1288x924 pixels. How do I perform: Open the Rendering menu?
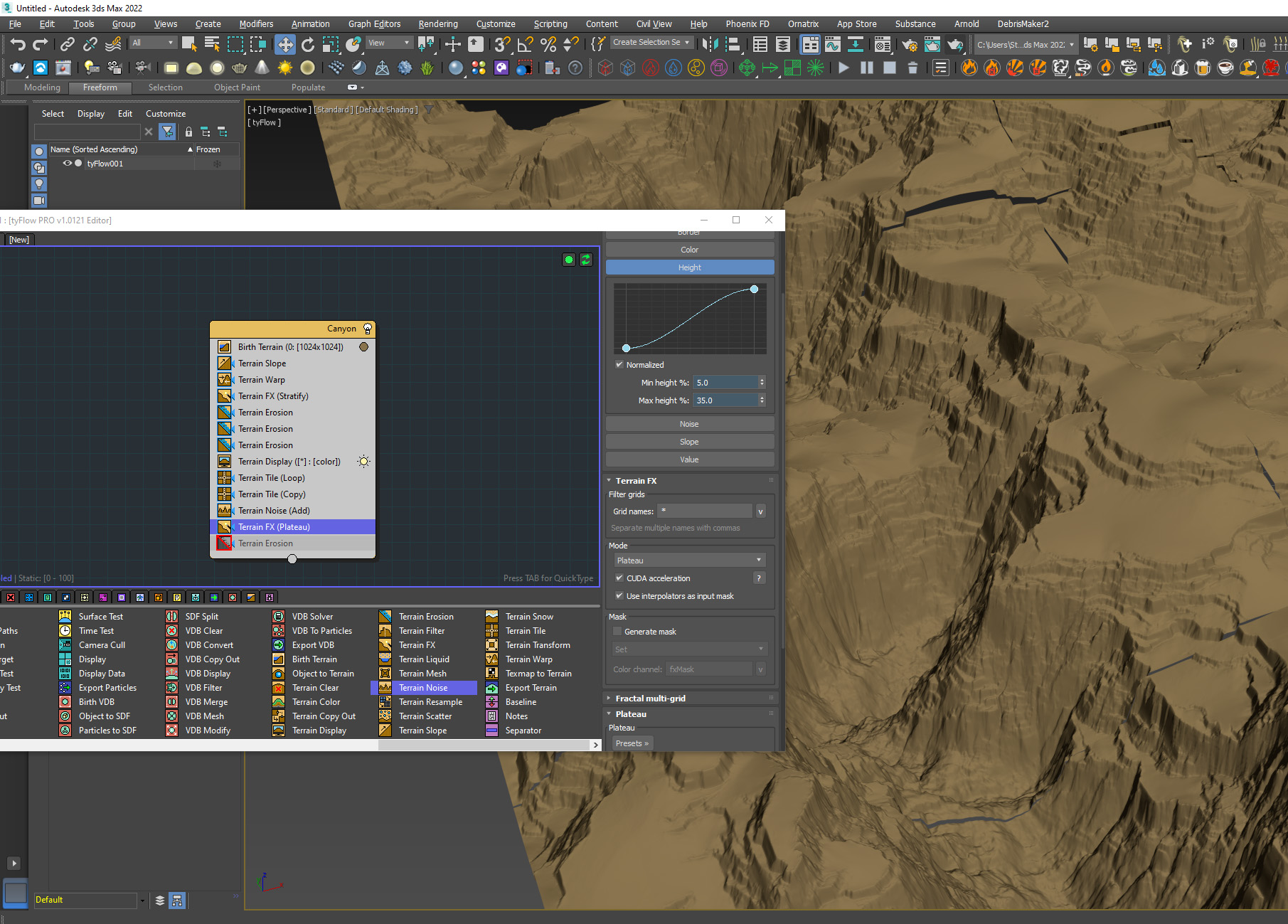(x=438, y=24)
